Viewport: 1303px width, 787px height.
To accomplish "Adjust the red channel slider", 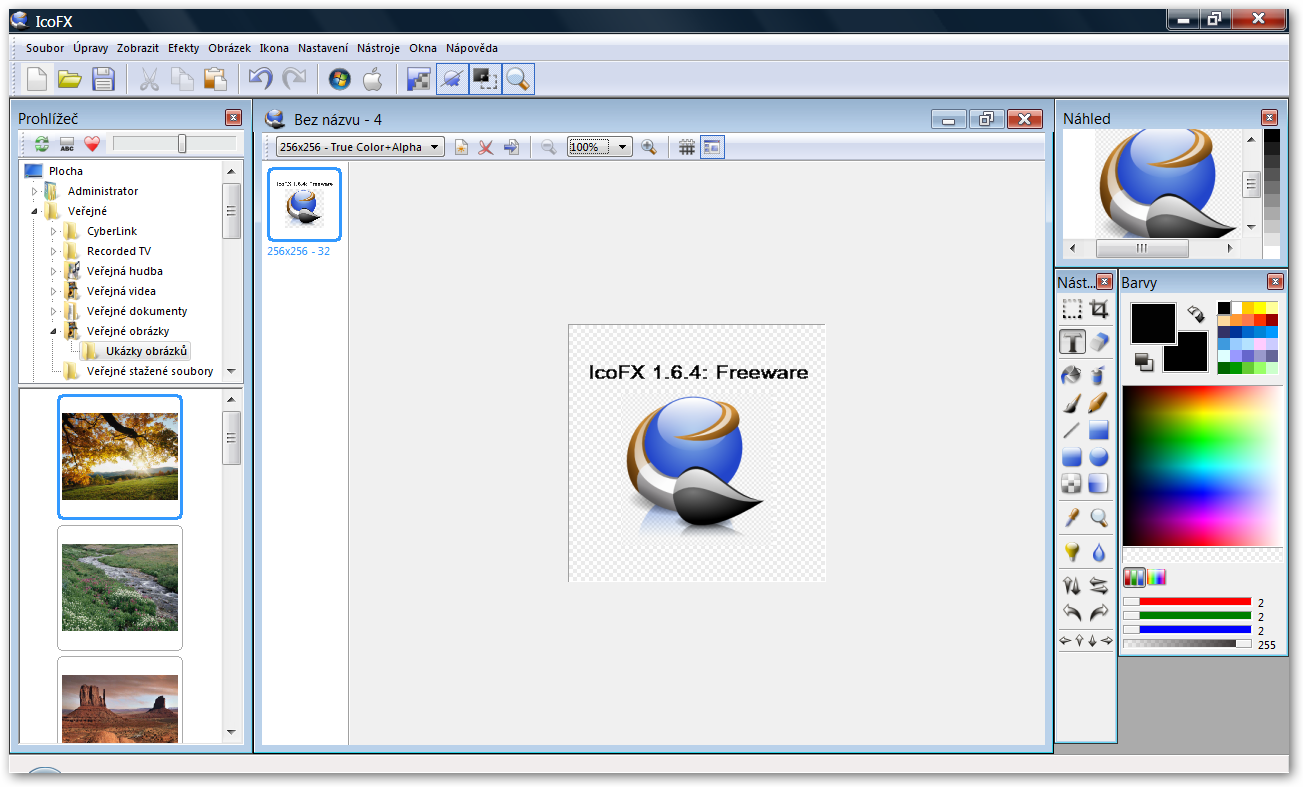I will [1187, 602].
